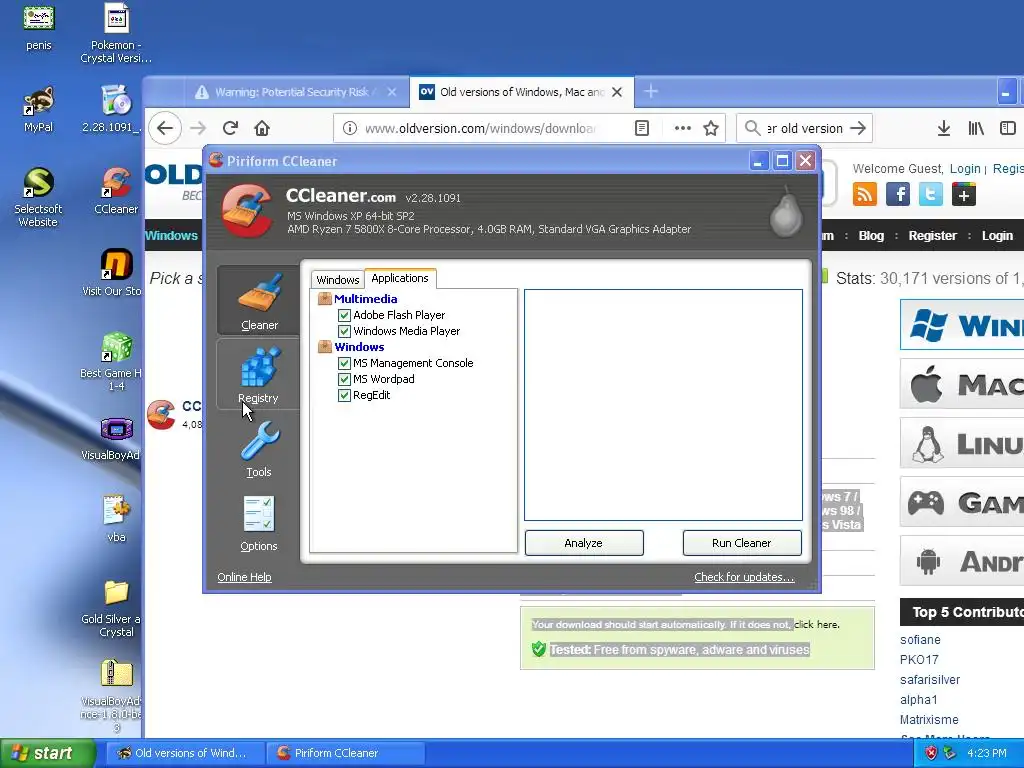Click Check for updates link
This screenshot has height=768, width=1024.
tap(744, 577)
